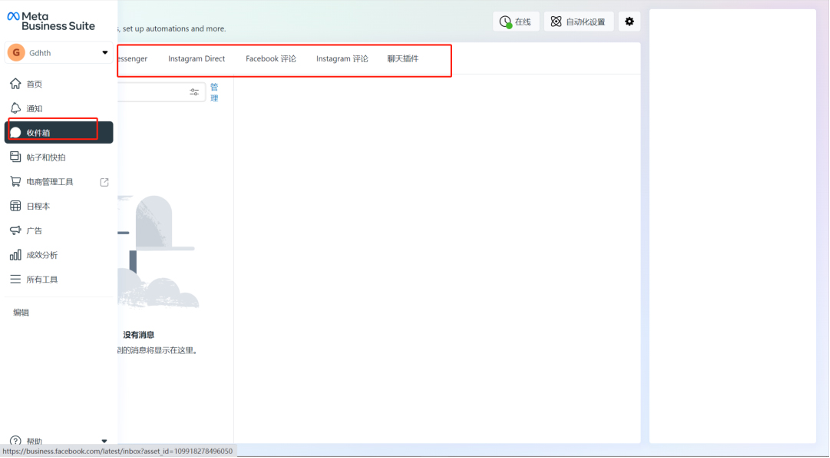Open the search filter sliders icon
The image size is (830, 458).
coord(195,92)
